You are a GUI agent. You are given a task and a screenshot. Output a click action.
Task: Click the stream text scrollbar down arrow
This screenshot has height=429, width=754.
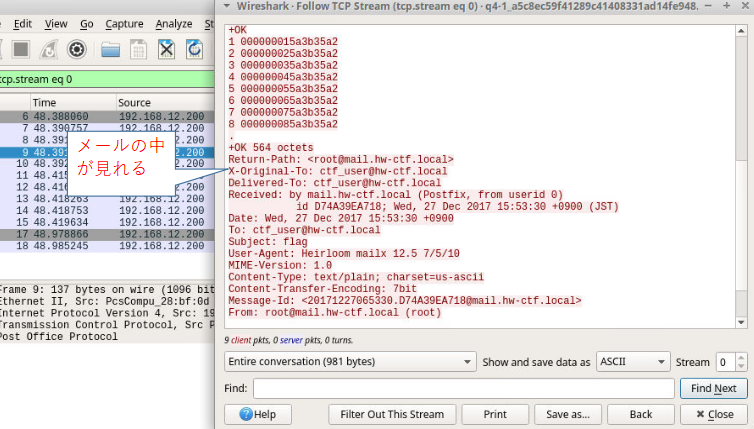(x=741, y=322)
